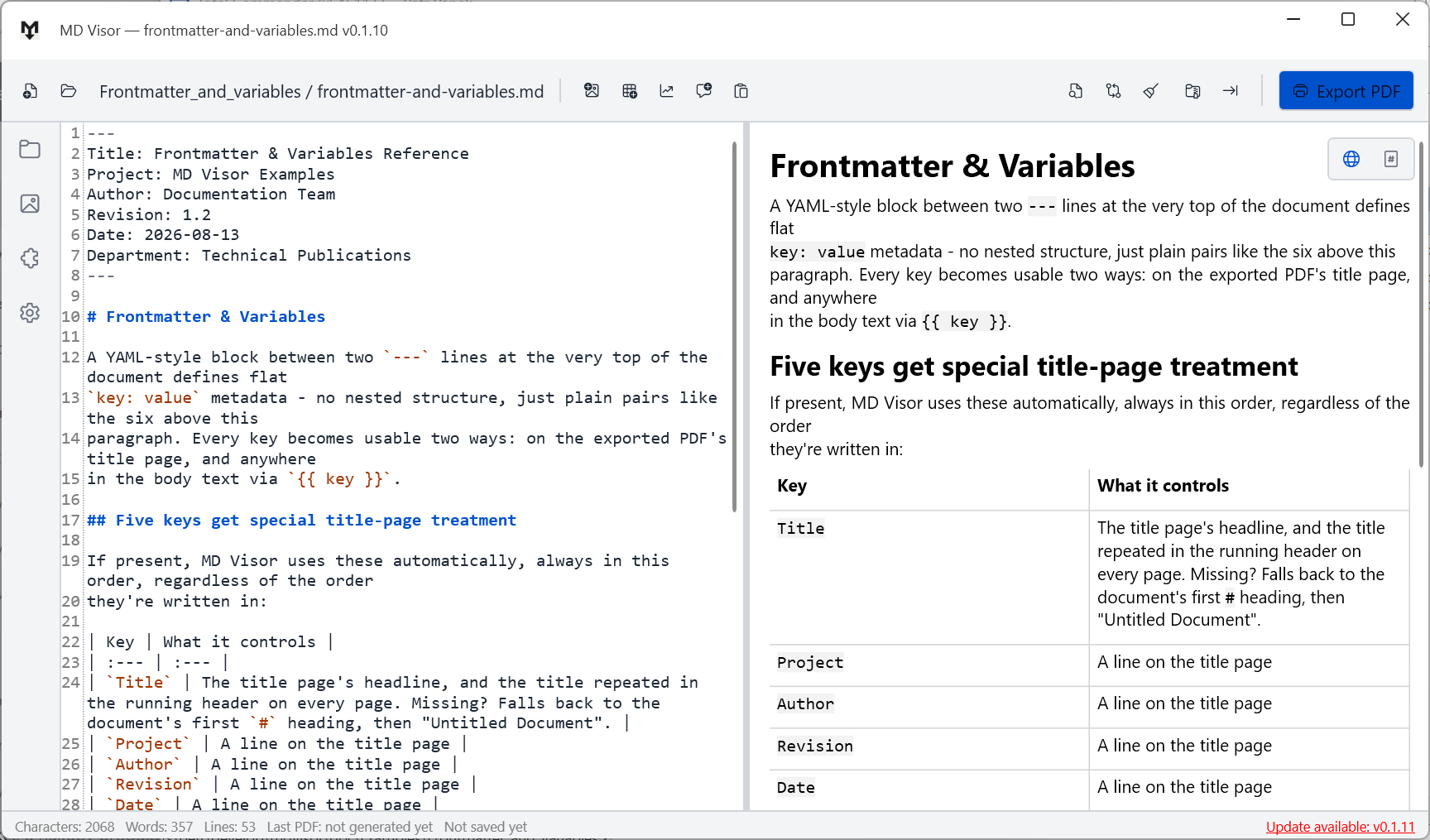Click the 'Revision: 1.2' editor line

(149, 215)
